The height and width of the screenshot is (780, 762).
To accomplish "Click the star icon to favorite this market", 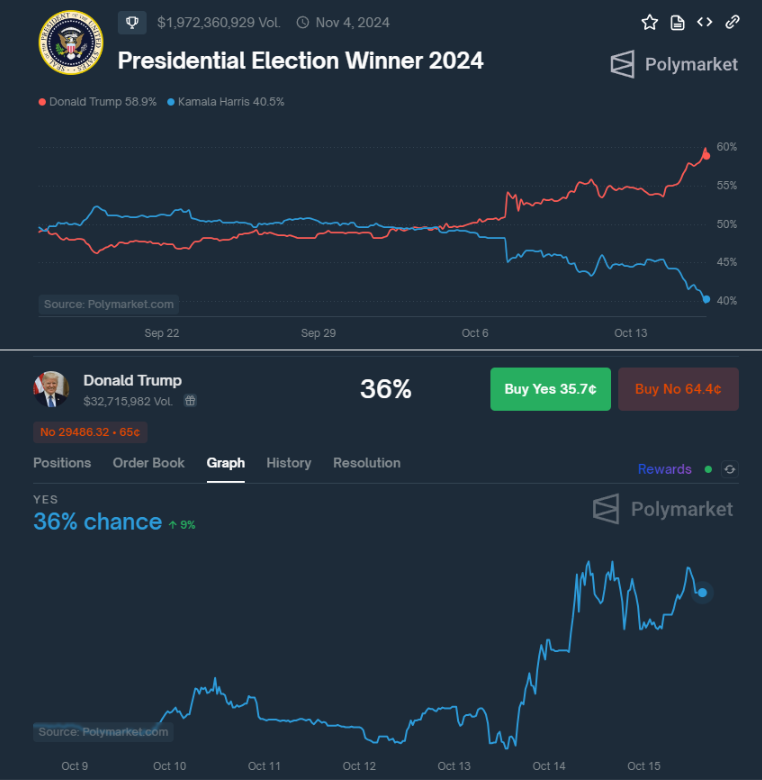I will point(650,22).
